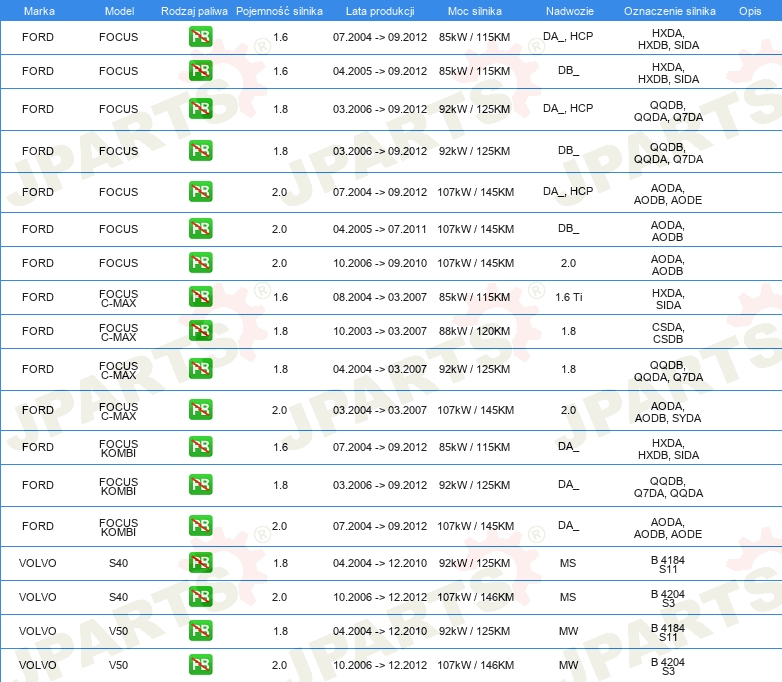Click petrol icon in Focus C-MAX 88kW row
Screen dimensions: 782x682
click(x=200, y=331)
